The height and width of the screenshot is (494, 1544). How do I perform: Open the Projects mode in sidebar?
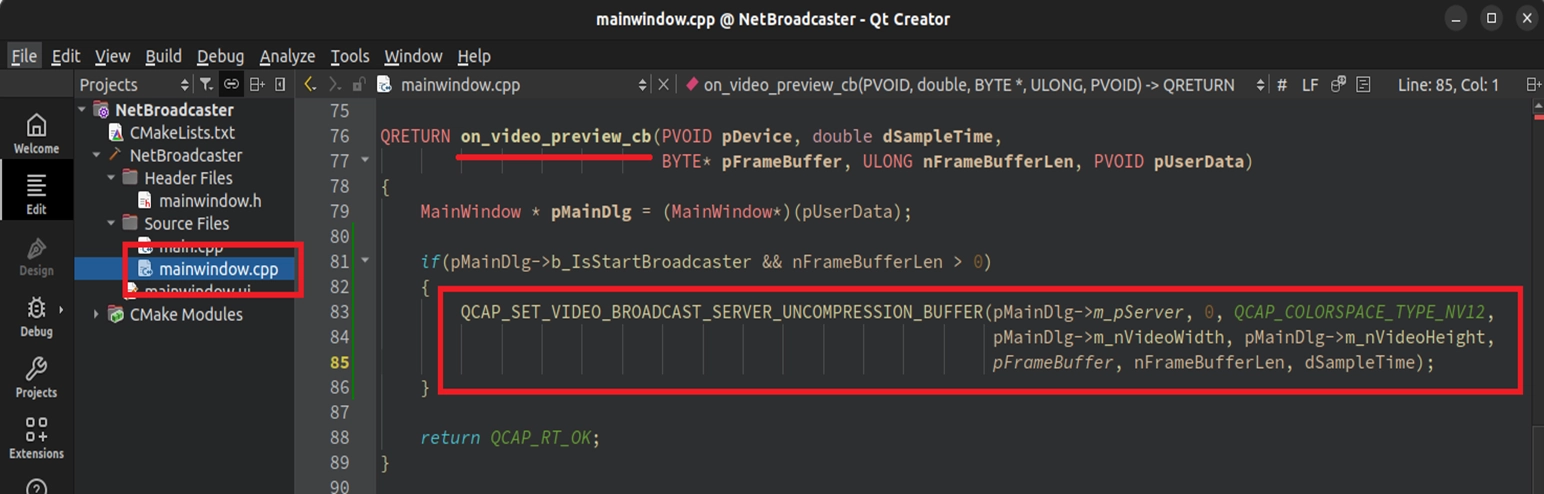[x=36, y=378]
